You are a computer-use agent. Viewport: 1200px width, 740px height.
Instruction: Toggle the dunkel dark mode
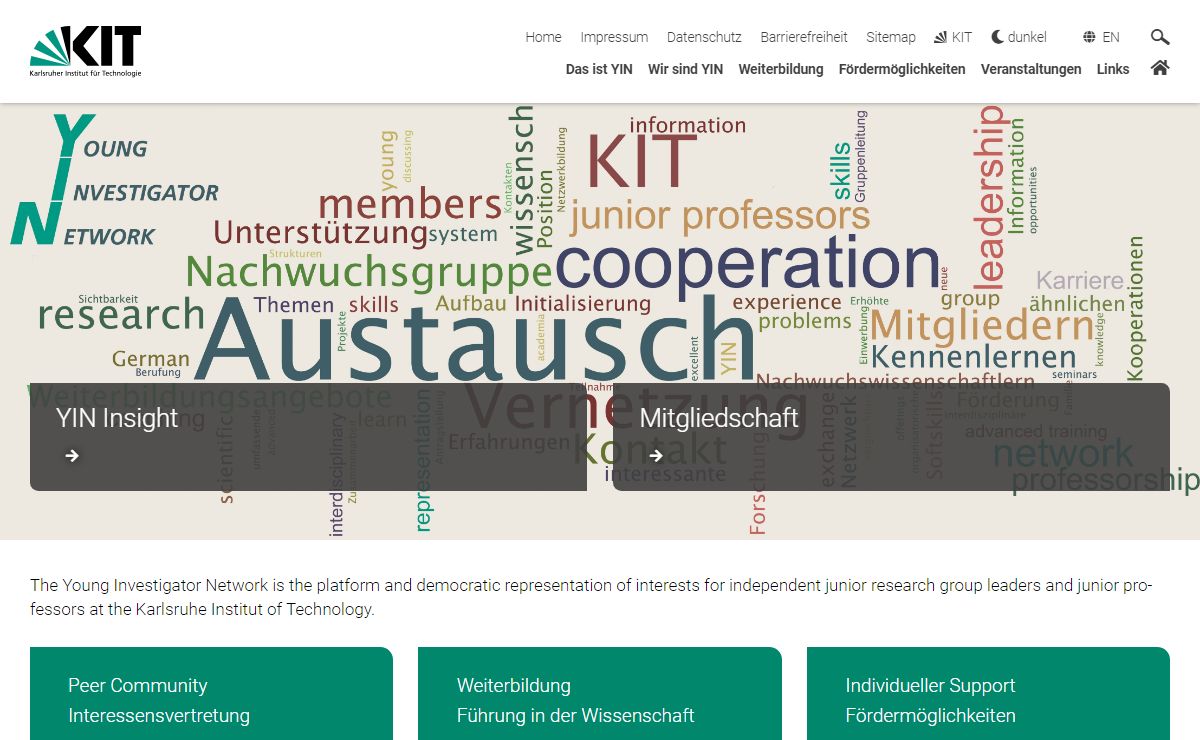[x=1019, y=37]
